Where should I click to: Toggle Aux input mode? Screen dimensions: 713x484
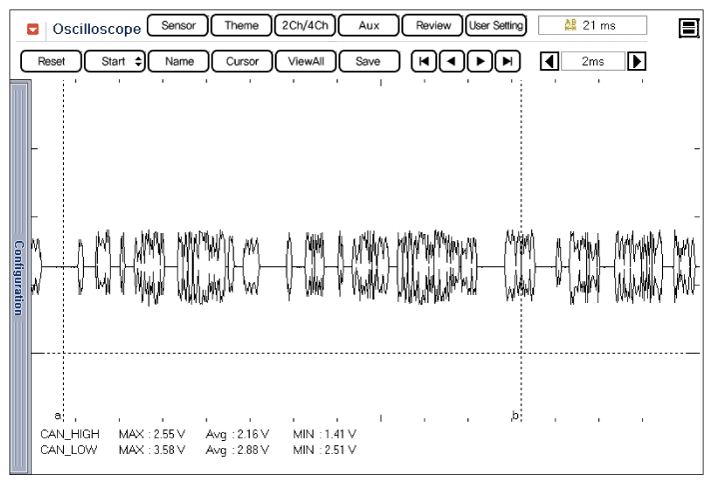pyautogui.click(x=369, y=26)
